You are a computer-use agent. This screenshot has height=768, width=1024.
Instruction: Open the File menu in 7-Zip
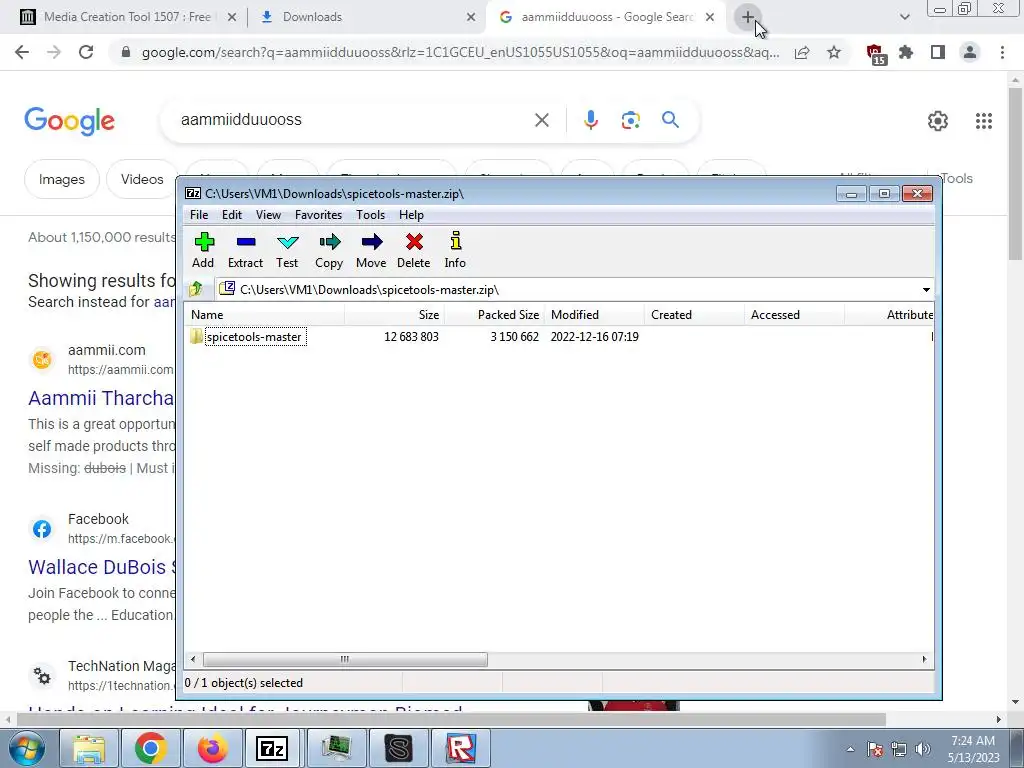tap(199, 215)
